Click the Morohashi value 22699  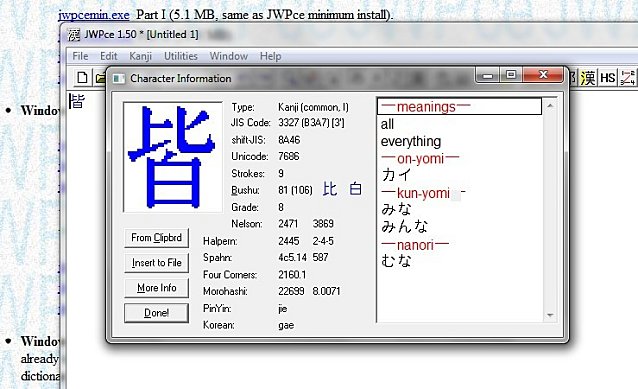tap(291, 291)
